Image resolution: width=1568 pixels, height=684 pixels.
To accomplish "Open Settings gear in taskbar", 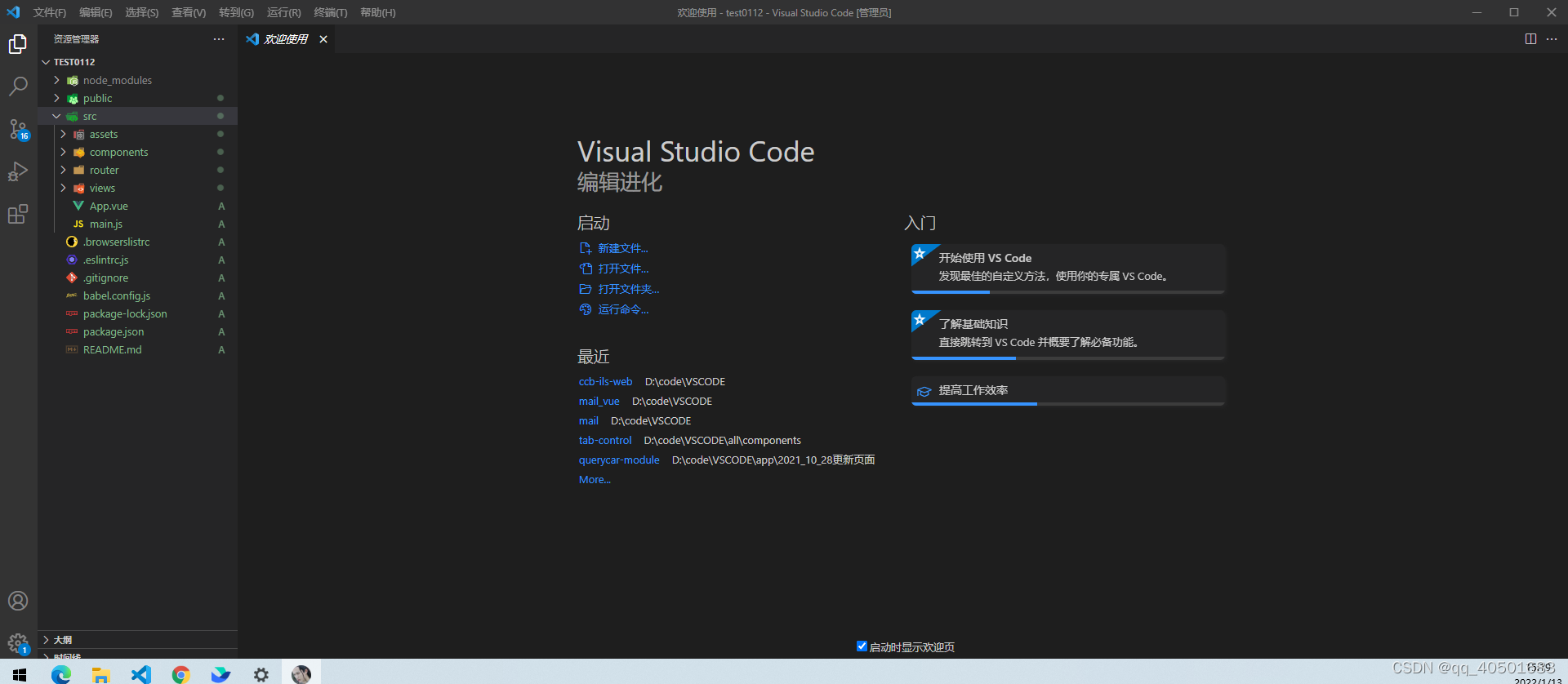I will pyautogui.click(x=261, y=674).
